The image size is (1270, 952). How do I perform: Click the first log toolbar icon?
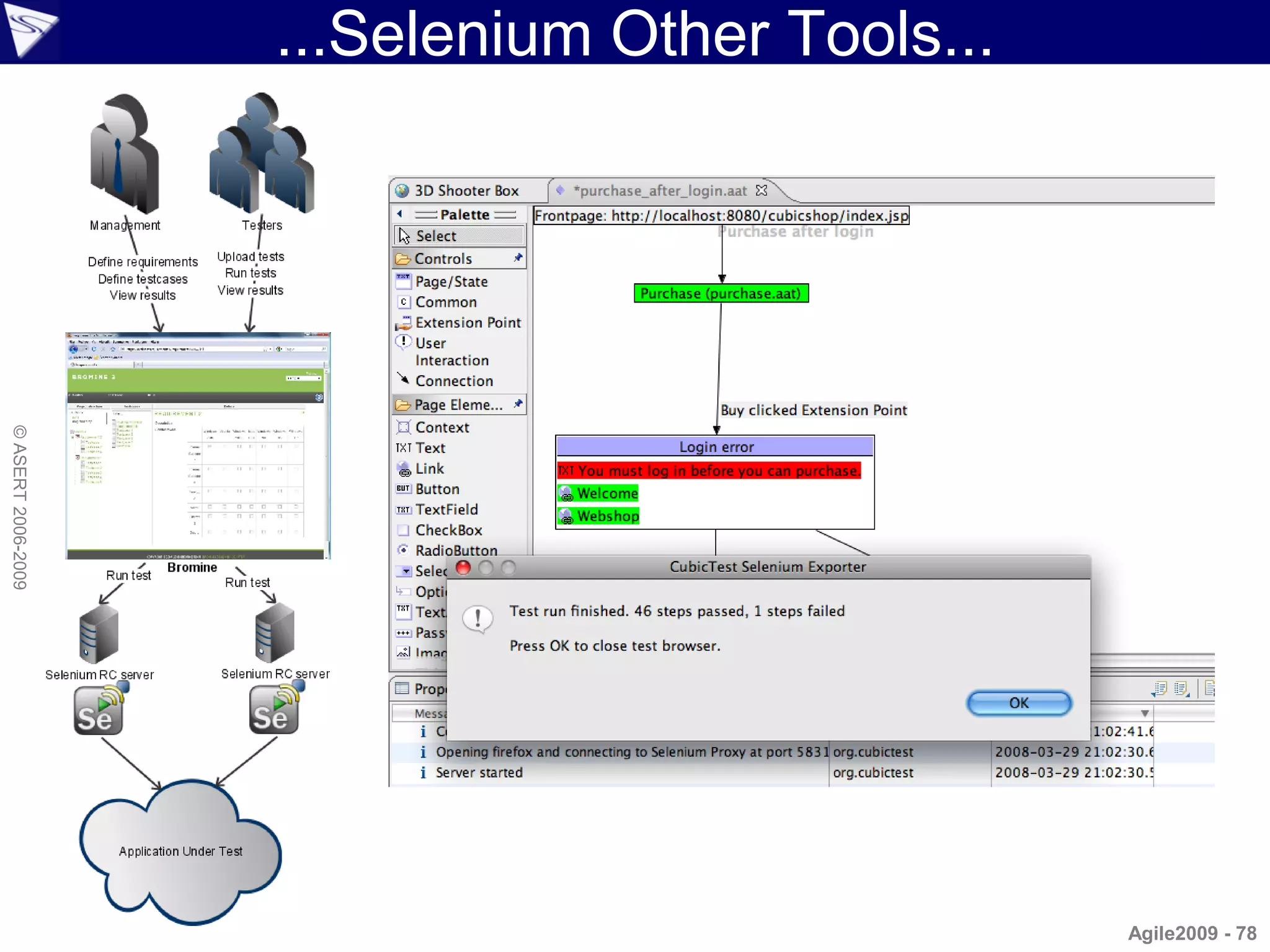[x=1159, y=689]
